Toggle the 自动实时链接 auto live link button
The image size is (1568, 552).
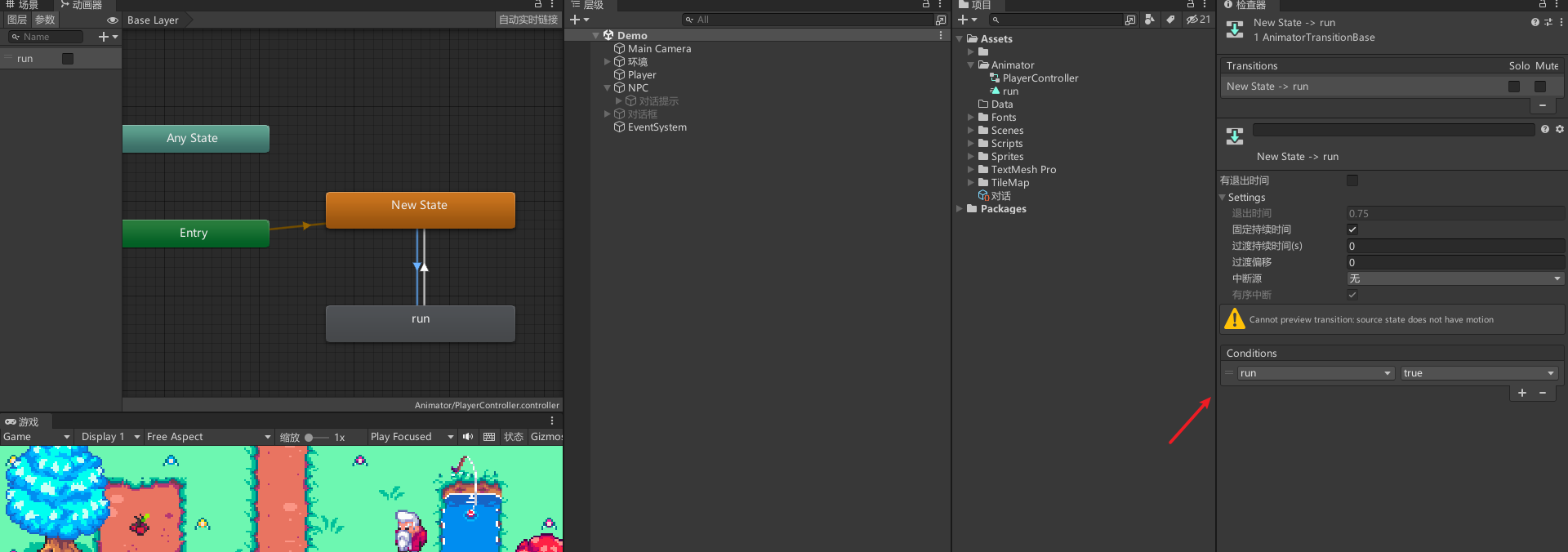coord(528,20)
